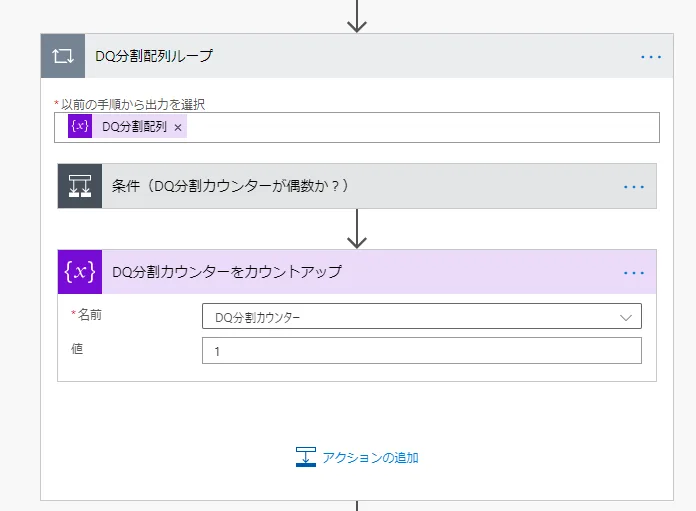The width and height of the screenshot is (696, 511).
Task: Click the condition branch icon
Action: [80, 186]
